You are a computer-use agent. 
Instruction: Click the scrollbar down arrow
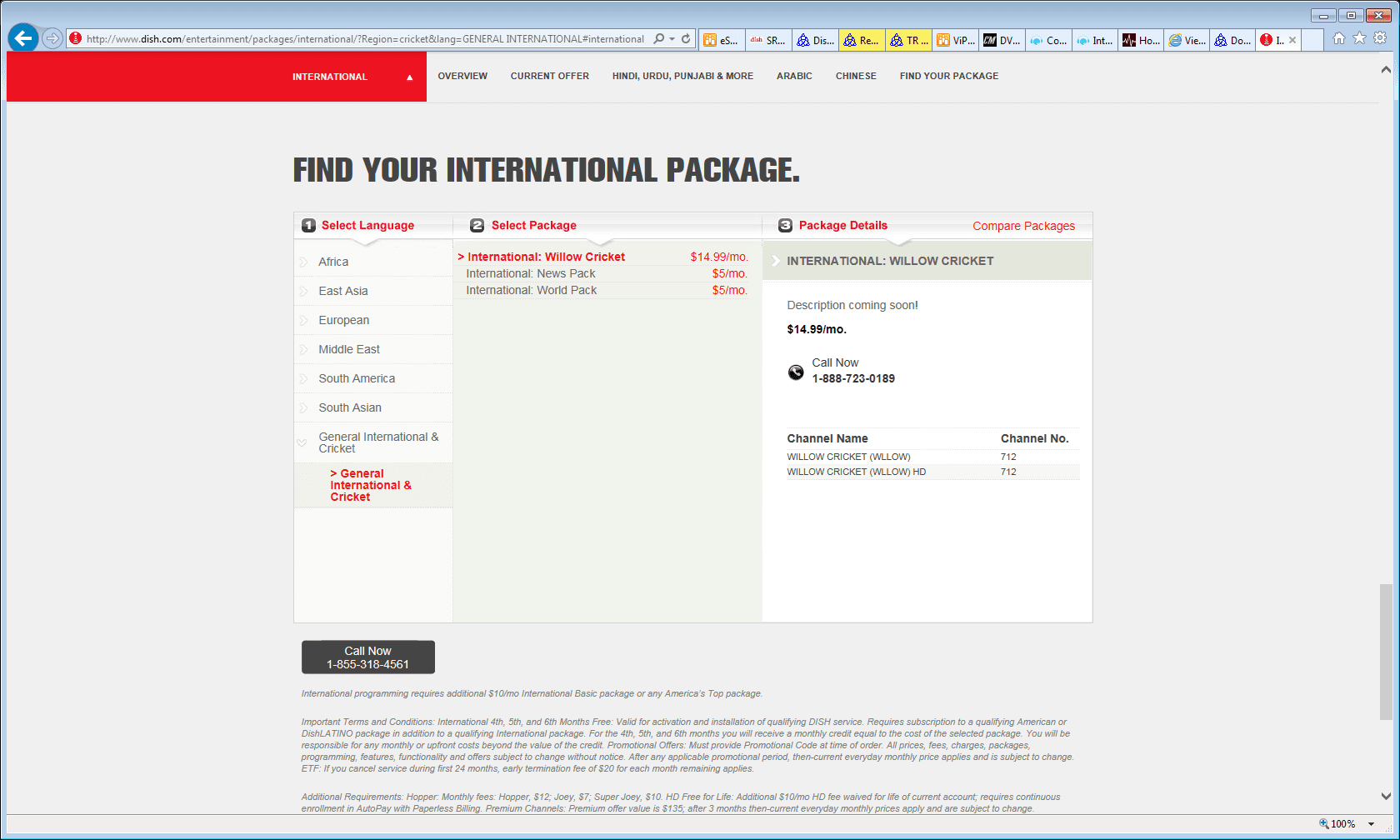coord(1386,796)
